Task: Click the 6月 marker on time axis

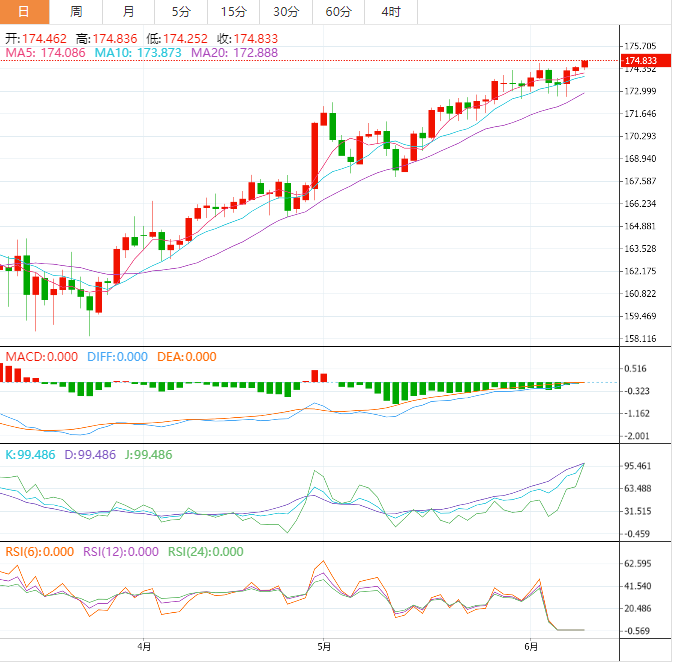Action: (x=532, y=648)
